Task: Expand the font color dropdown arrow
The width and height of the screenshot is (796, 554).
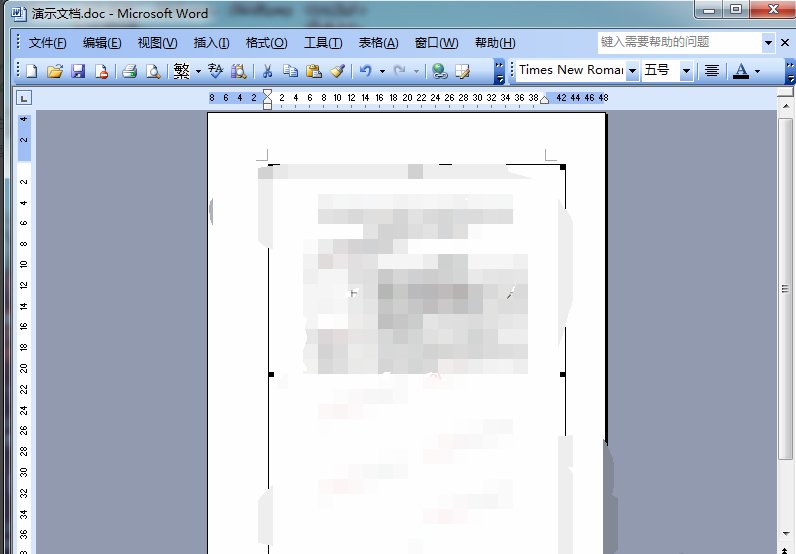Action: pos(757,71)
